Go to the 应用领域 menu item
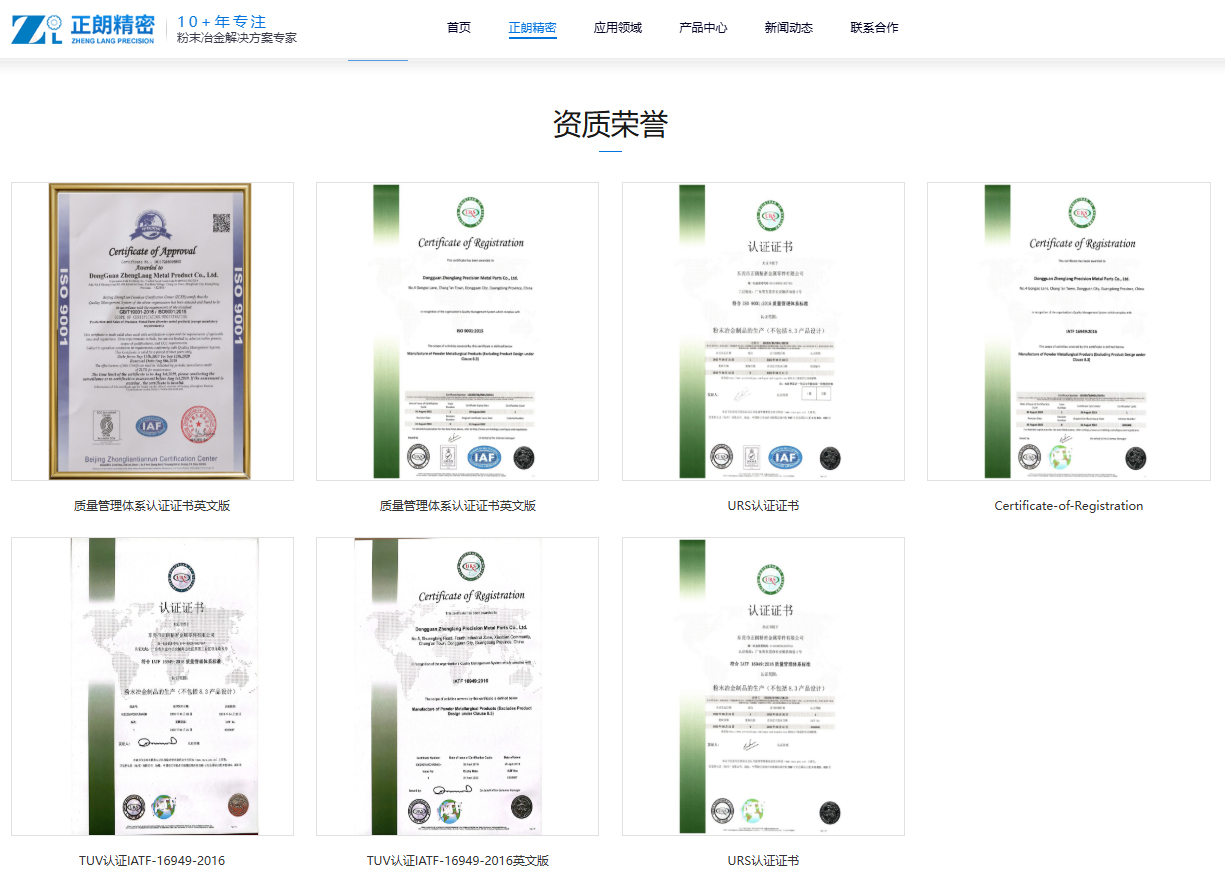This screenshot has width=1225, height=883. point(617,28)
